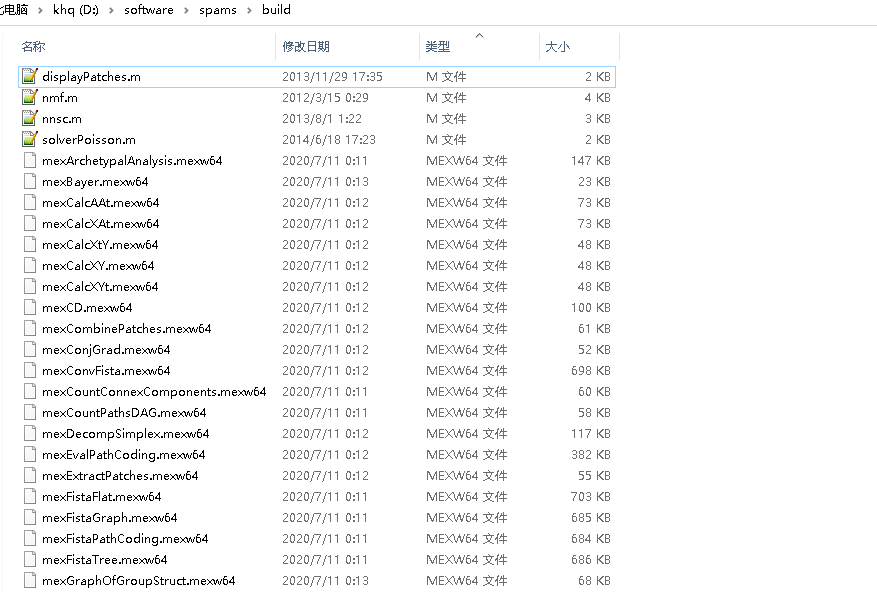This screenshot has width=877, height=592.
Task: Click the nmf.m MATLAB file icon
Action: click(30, 97)
